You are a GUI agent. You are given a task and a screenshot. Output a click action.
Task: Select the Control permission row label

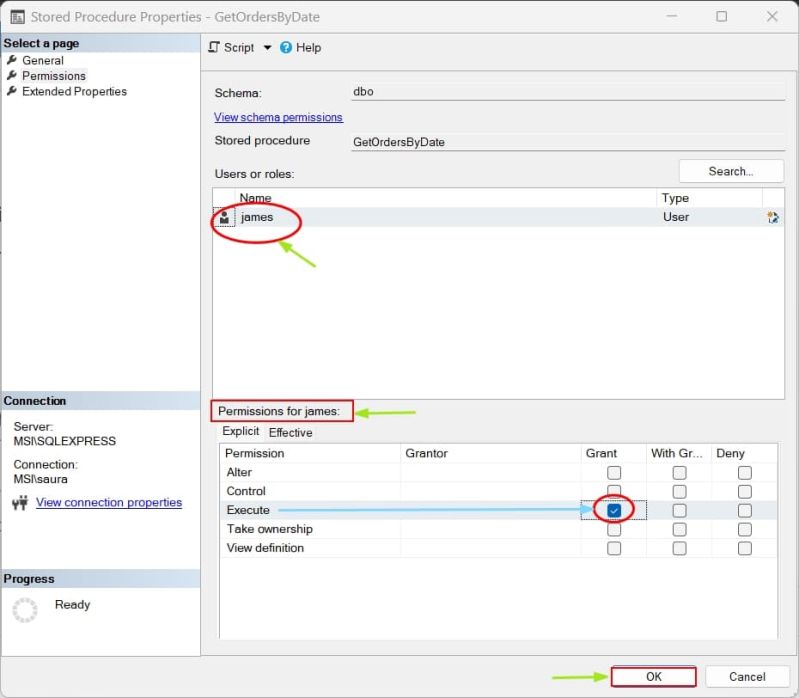click(x=246, y=491)
